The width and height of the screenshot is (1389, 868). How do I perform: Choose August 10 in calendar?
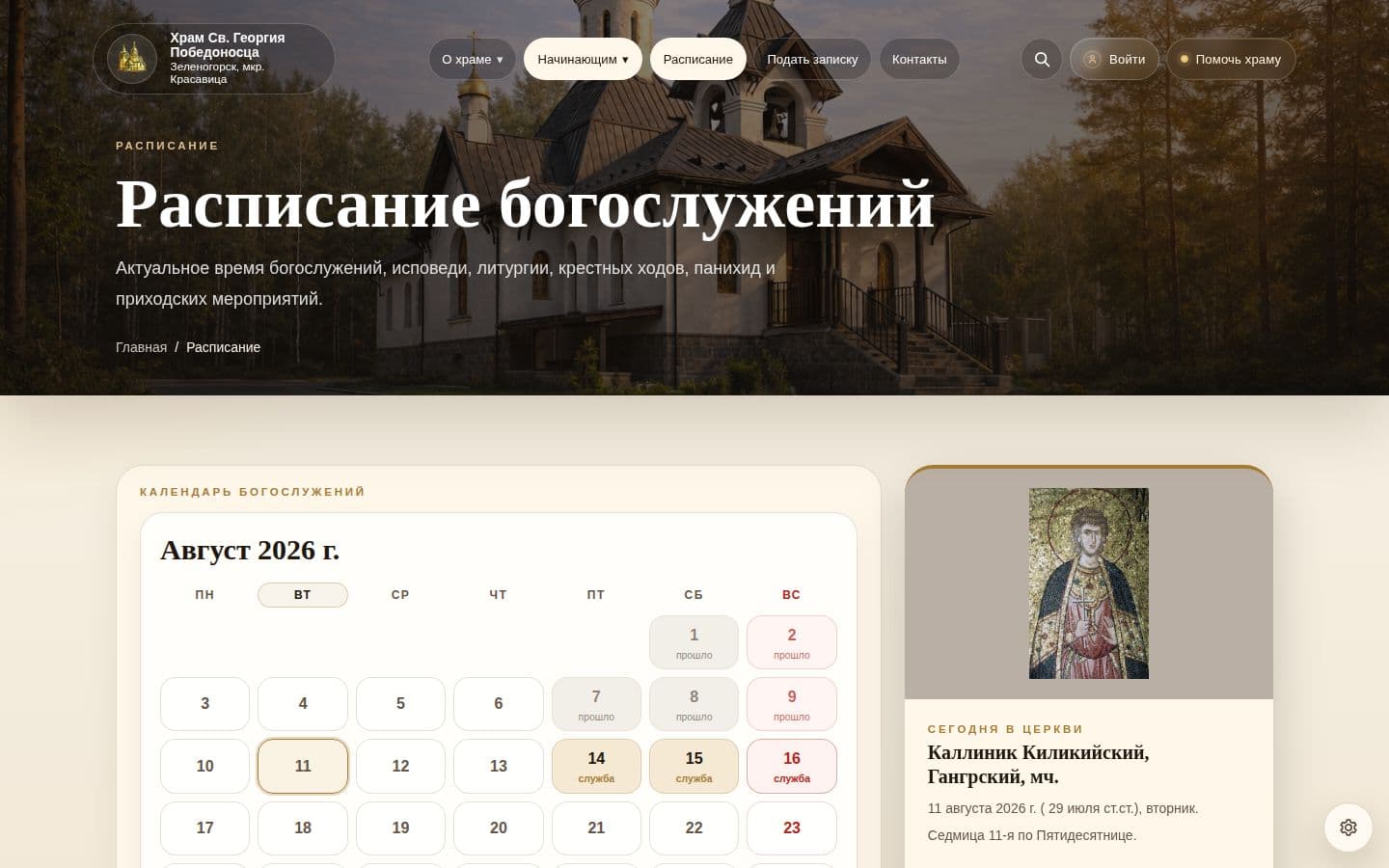[x=204, y=766]
